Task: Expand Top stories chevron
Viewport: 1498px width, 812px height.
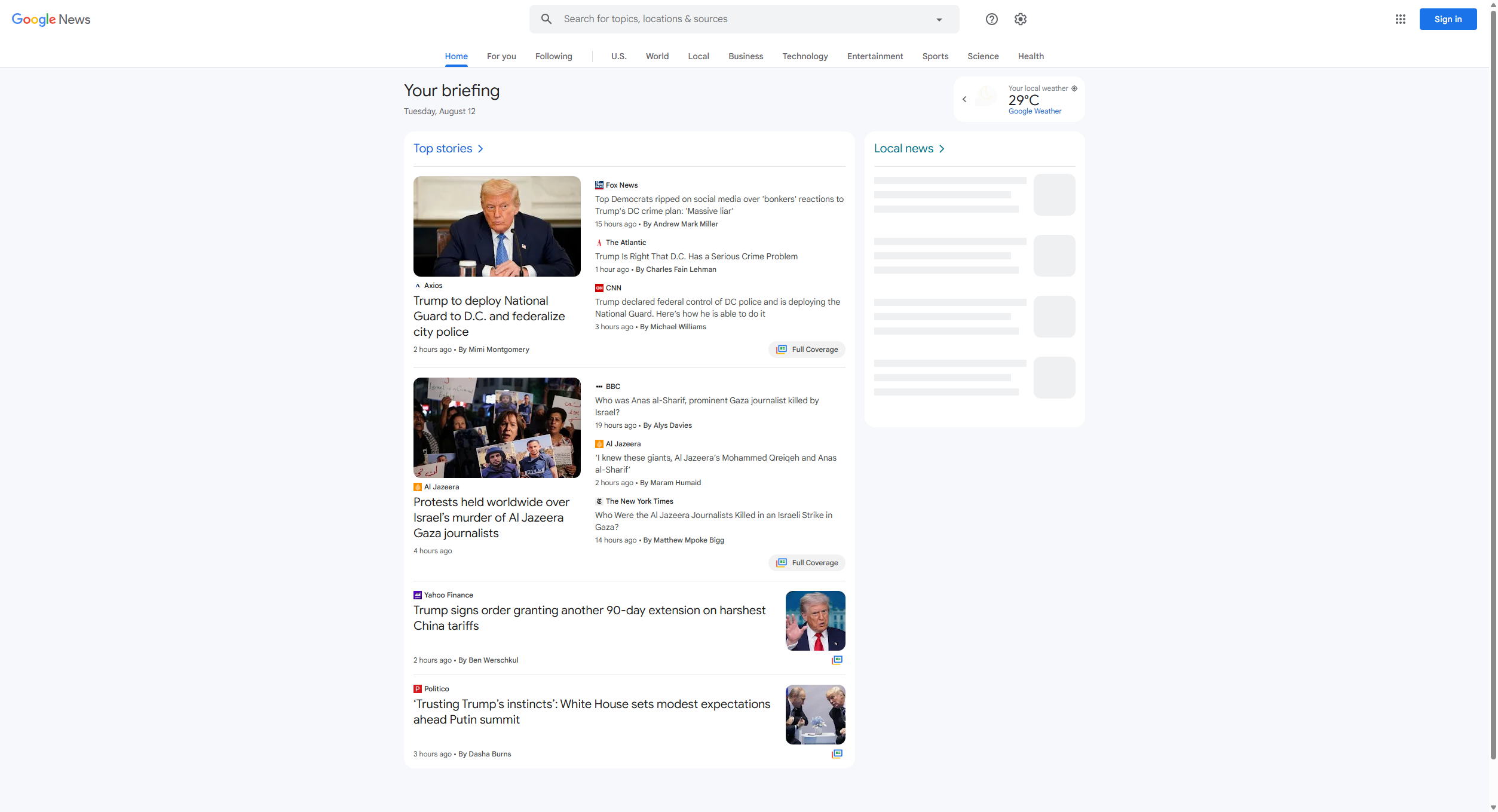Action: click(x=480, y=149)
